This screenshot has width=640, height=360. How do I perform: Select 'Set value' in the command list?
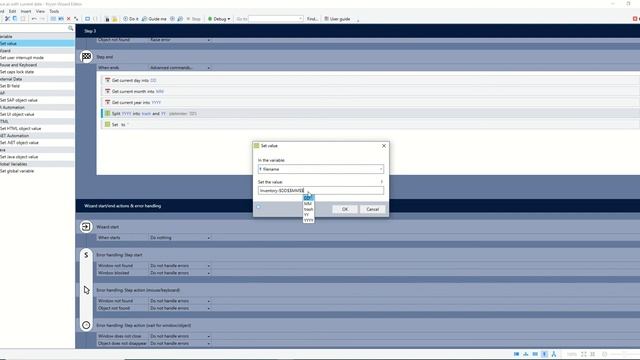click(x=37, y=43)
